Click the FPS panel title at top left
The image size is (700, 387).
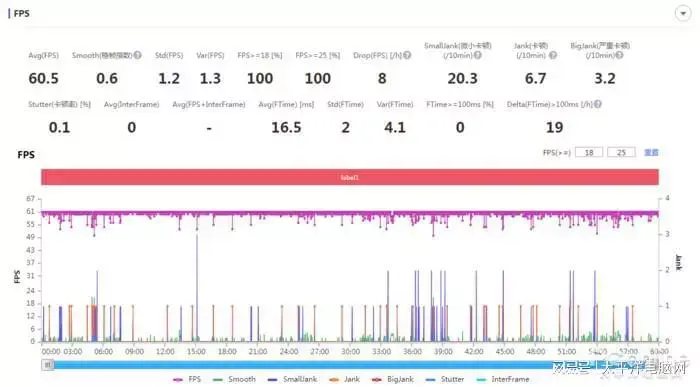pyautogui.click(x=21, y=13)
